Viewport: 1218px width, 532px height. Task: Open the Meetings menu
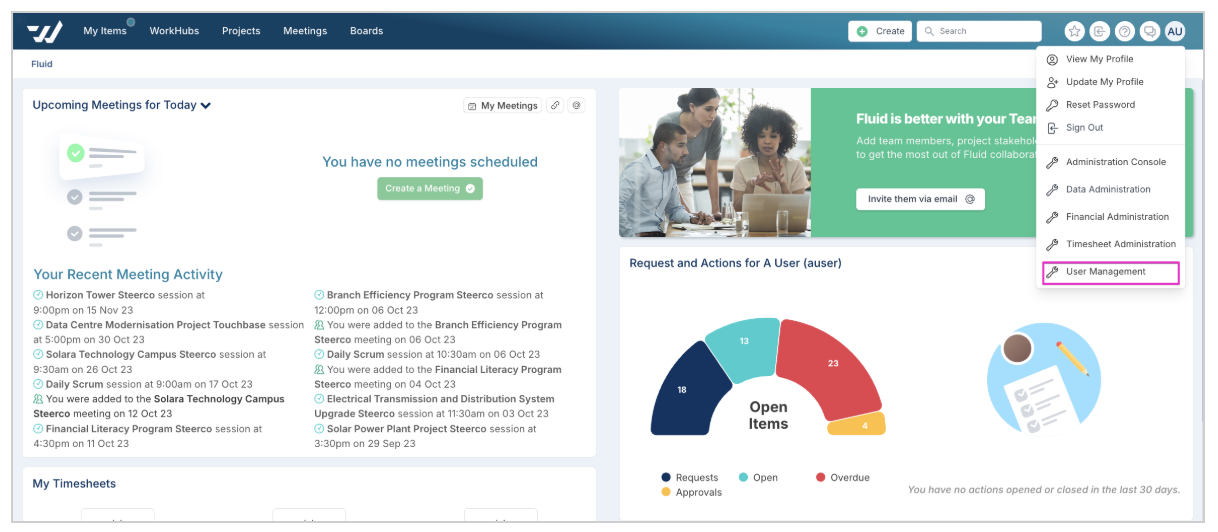(305, 31)
